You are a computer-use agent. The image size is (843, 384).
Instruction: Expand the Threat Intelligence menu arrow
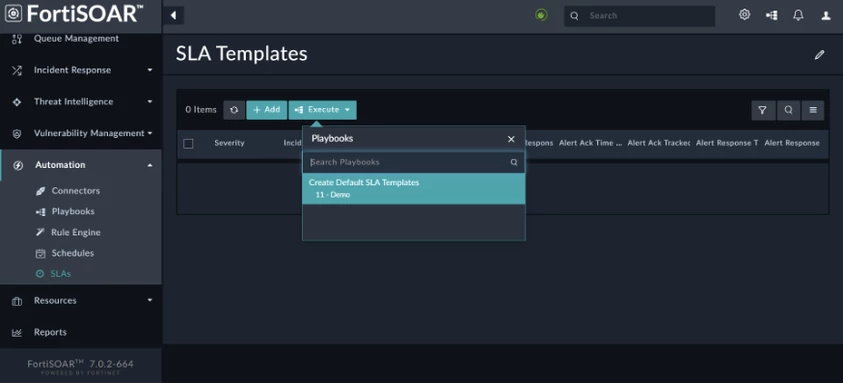tap(150, 102)
